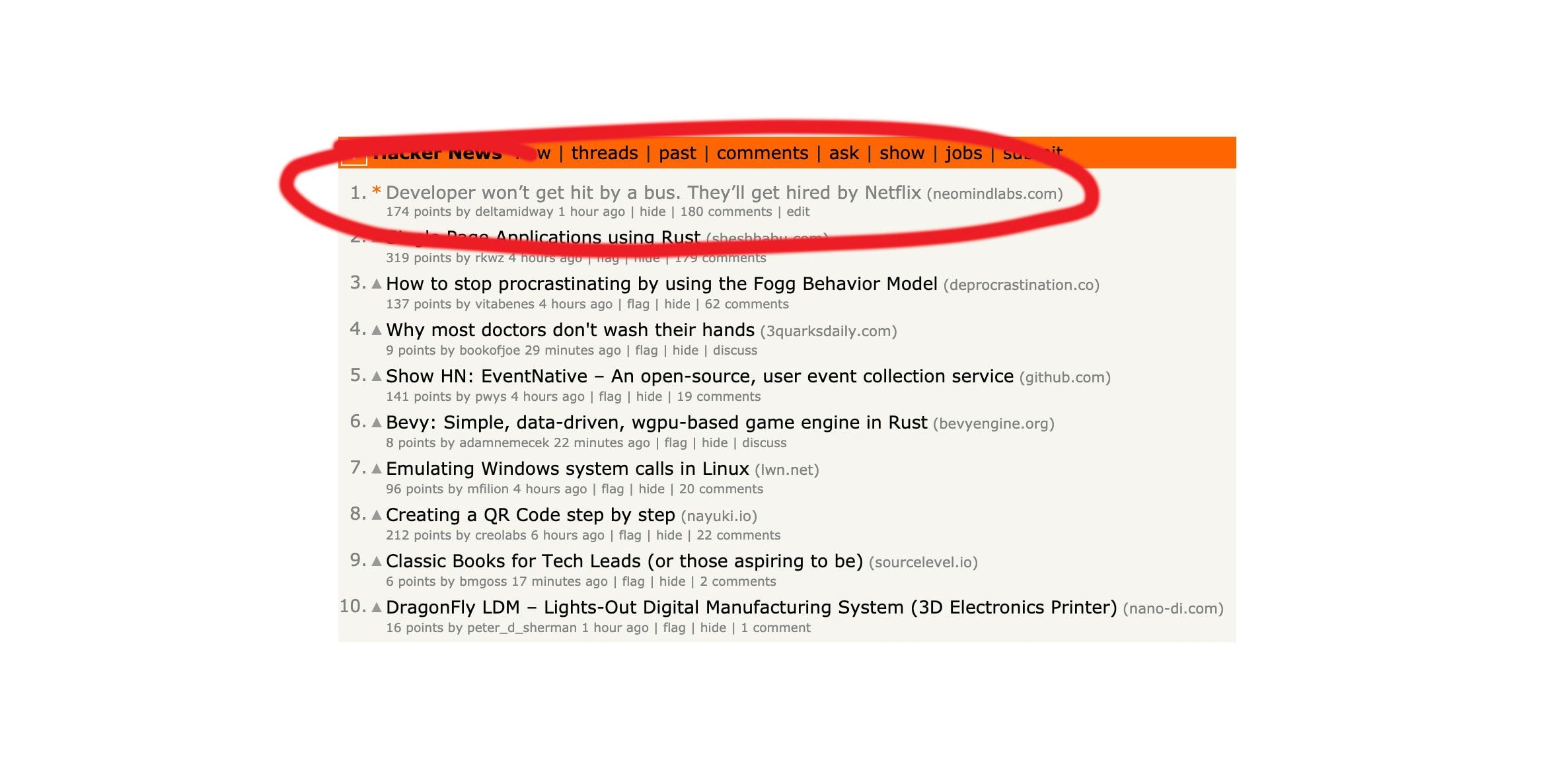Open user profile deltamidway
The width and height of the screenshot is (1568, 774).
[513, 212]
